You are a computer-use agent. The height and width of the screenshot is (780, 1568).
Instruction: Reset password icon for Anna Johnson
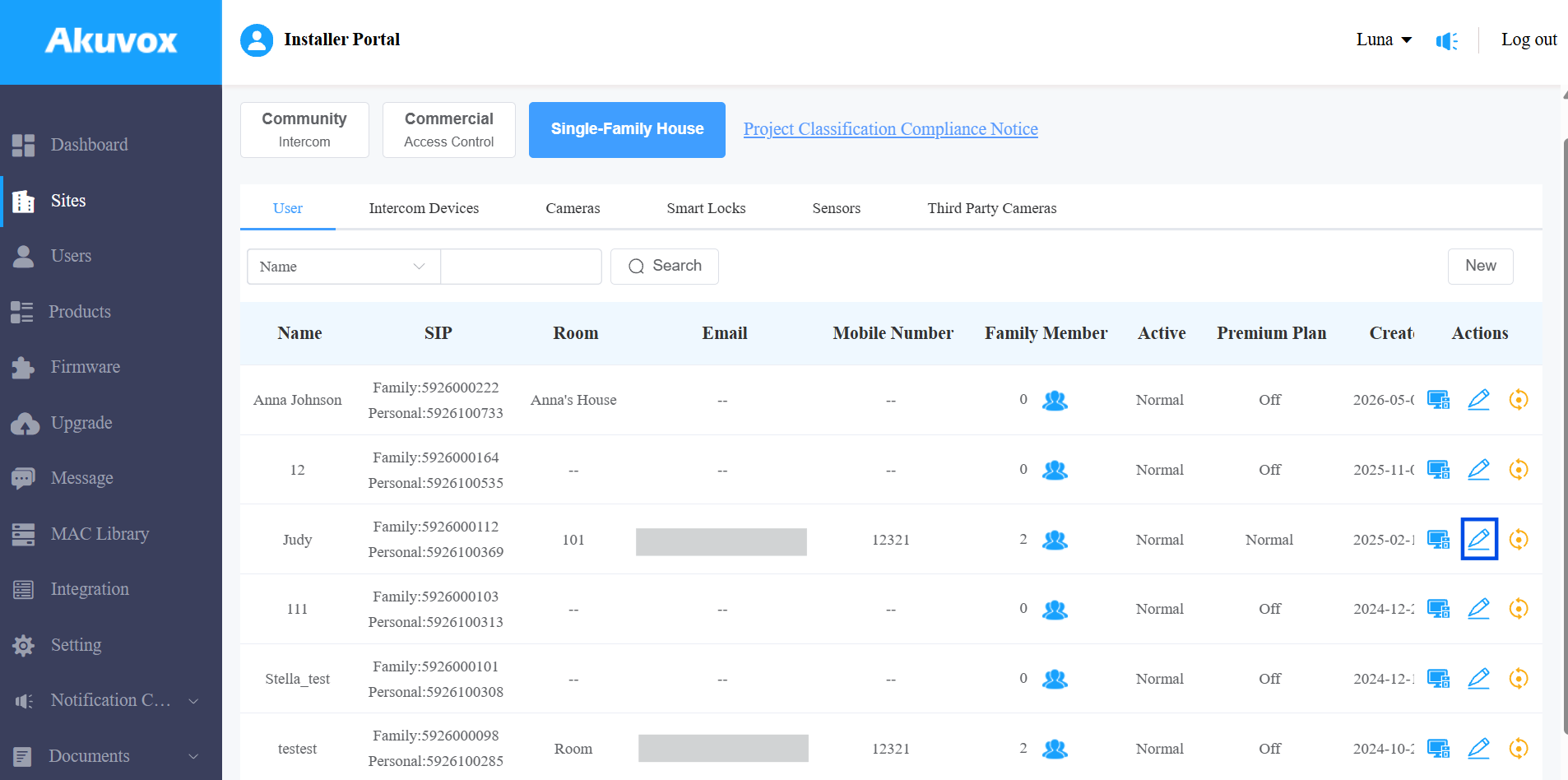1519,400
